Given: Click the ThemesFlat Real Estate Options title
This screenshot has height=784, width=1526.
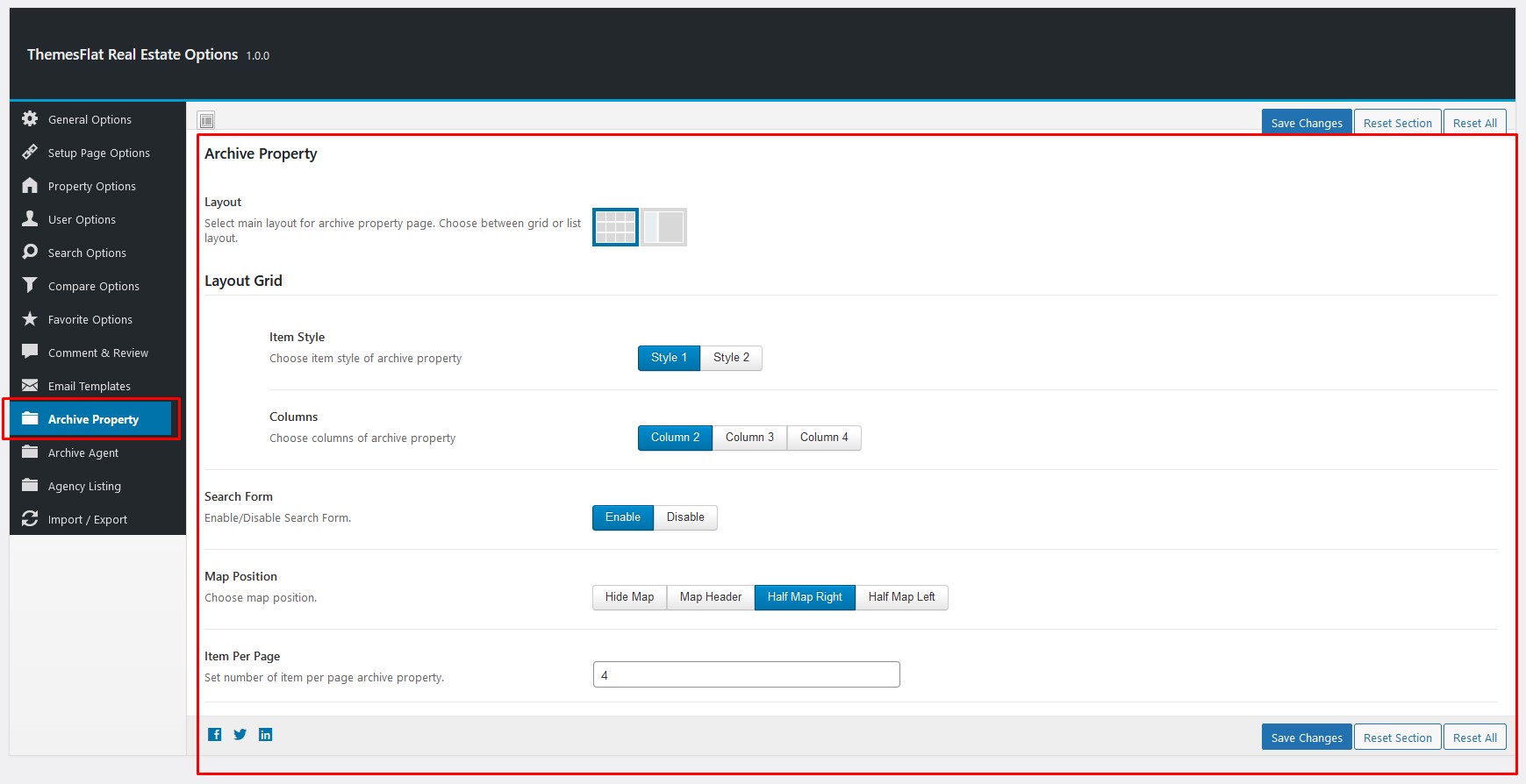Looking at the screenshot, I should 133,54.
